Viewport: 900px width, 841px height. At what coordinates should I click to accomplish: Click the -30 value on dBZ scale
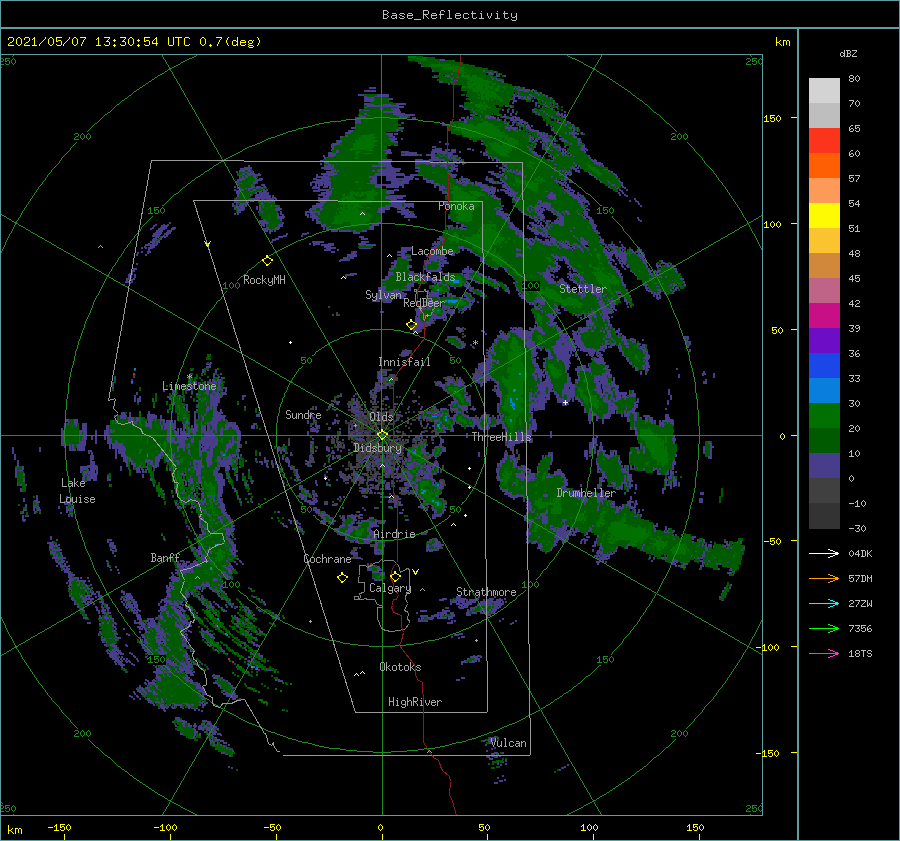point(858,528)
